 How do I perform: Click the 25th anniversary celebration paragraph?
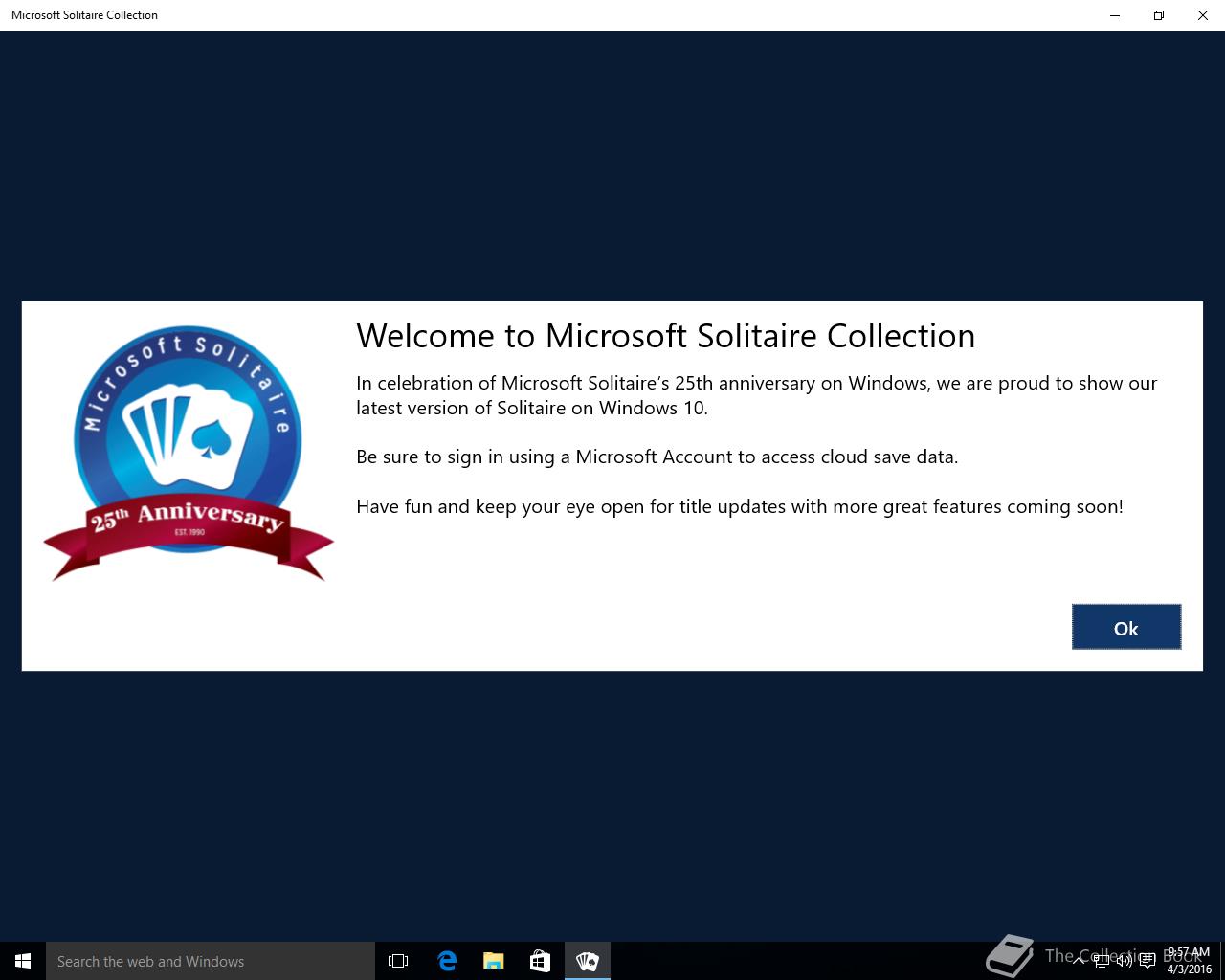756,395
